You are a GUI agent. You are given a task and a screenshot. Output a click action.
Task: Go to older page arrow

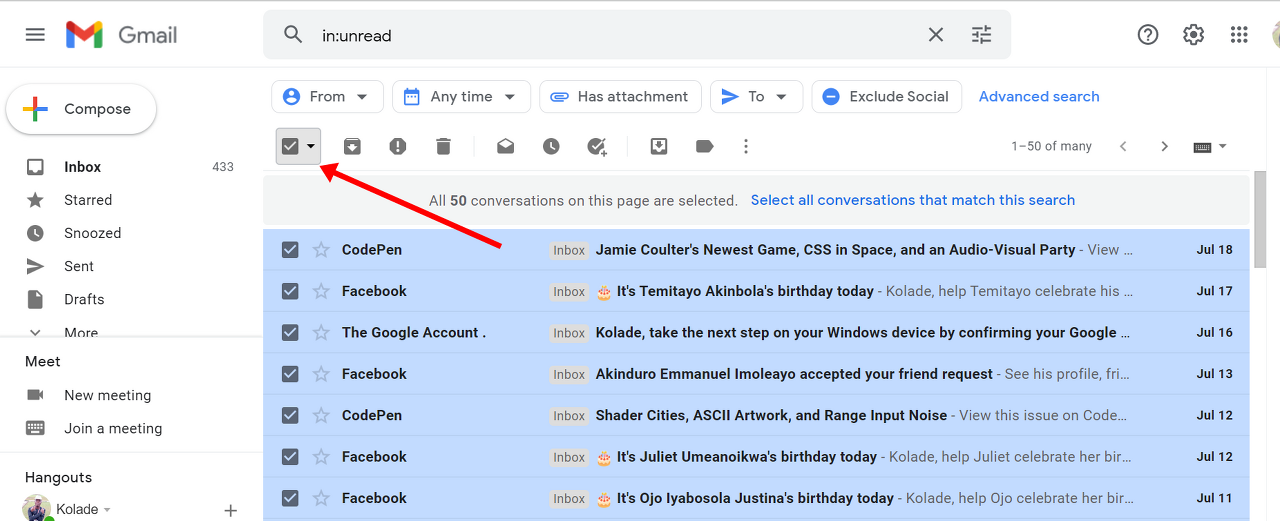pos(1164,146)
